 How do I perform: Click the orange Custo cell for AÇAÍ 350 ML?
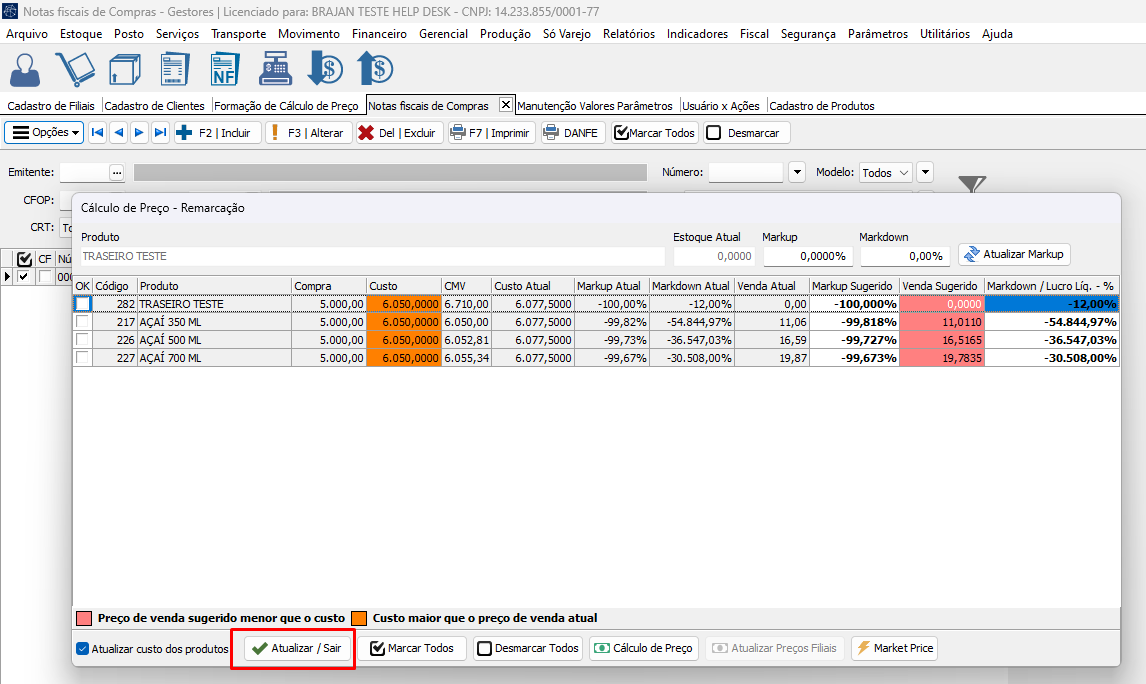(x=403, y=322)
